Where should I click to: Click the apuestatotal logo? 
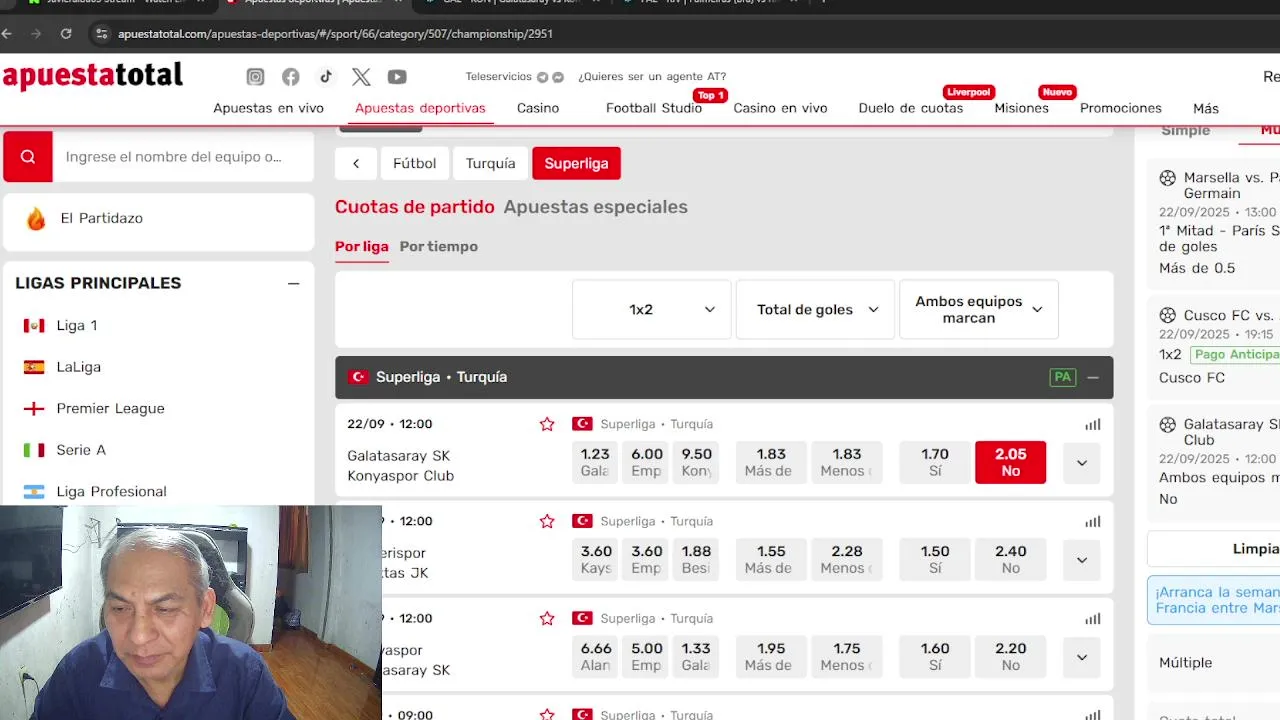(x=93, y=76)
